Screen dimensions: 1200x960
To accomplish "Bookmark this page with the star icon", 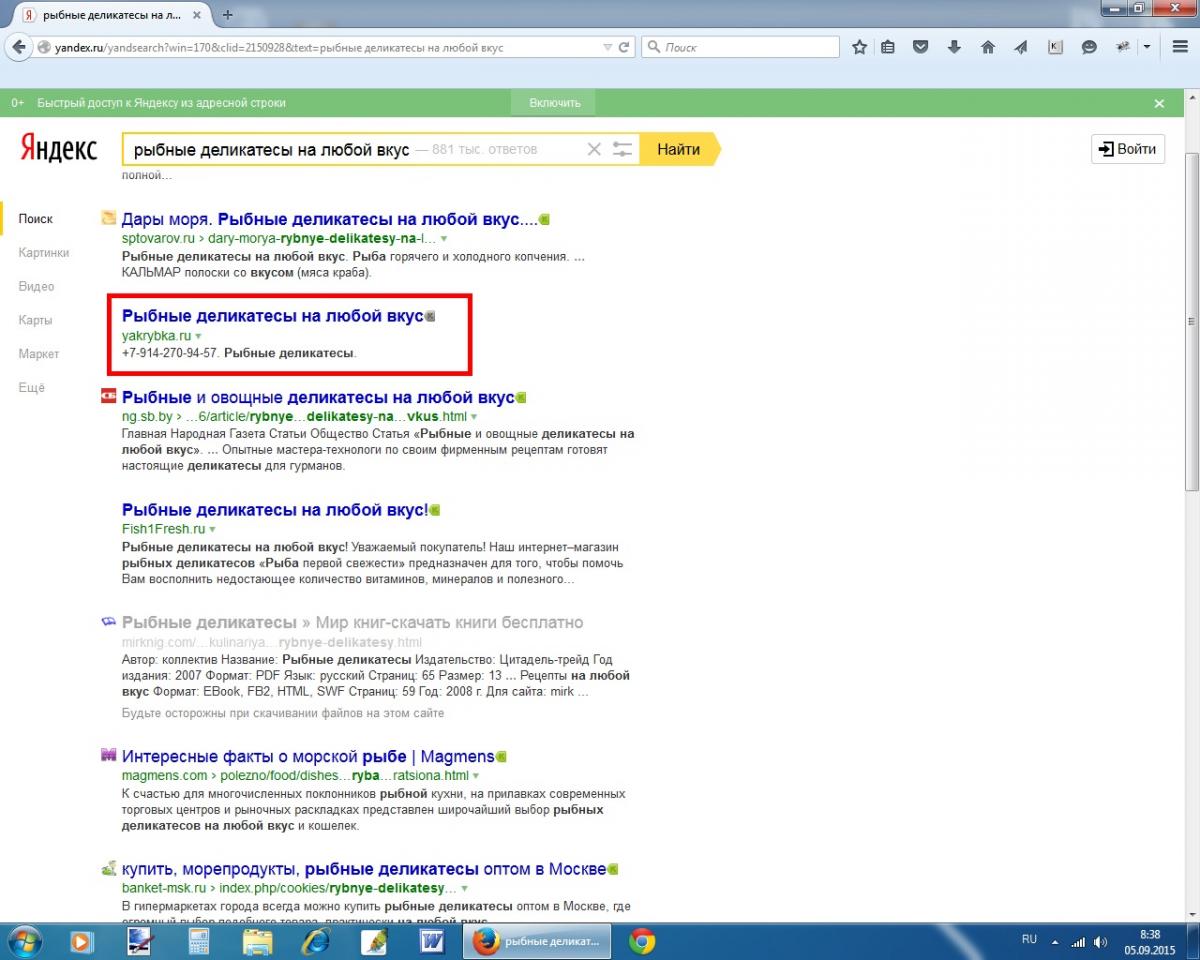I will pyautogui.click(x=859, y=47).
